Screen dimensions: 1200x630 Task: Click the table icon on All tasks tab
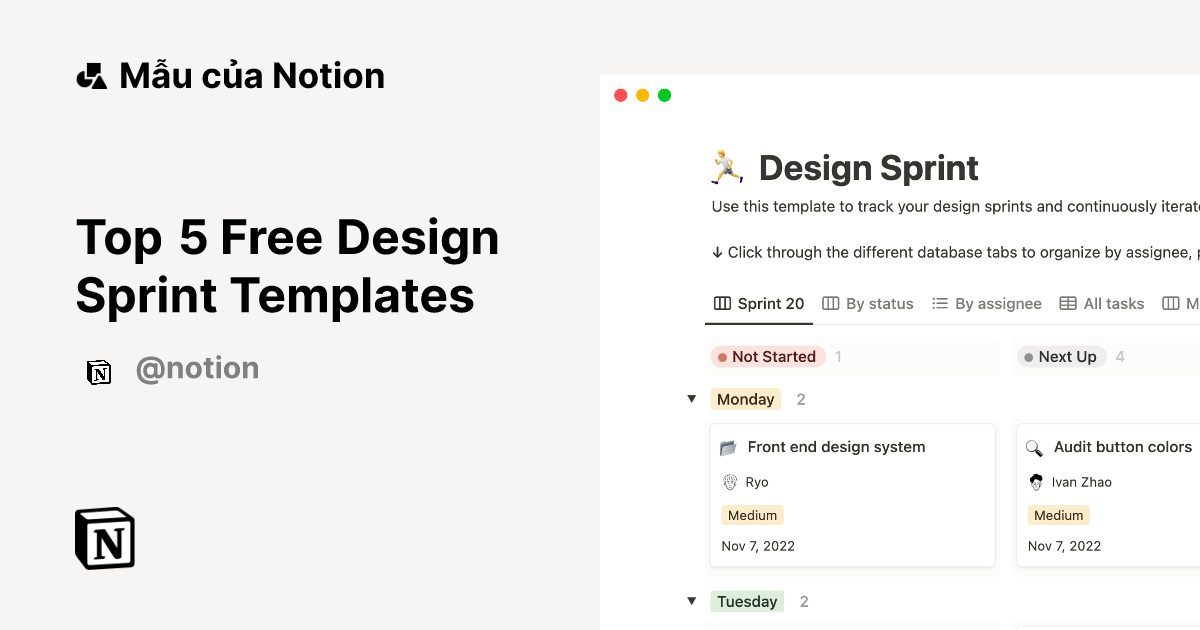click(x=1071, y=303)
